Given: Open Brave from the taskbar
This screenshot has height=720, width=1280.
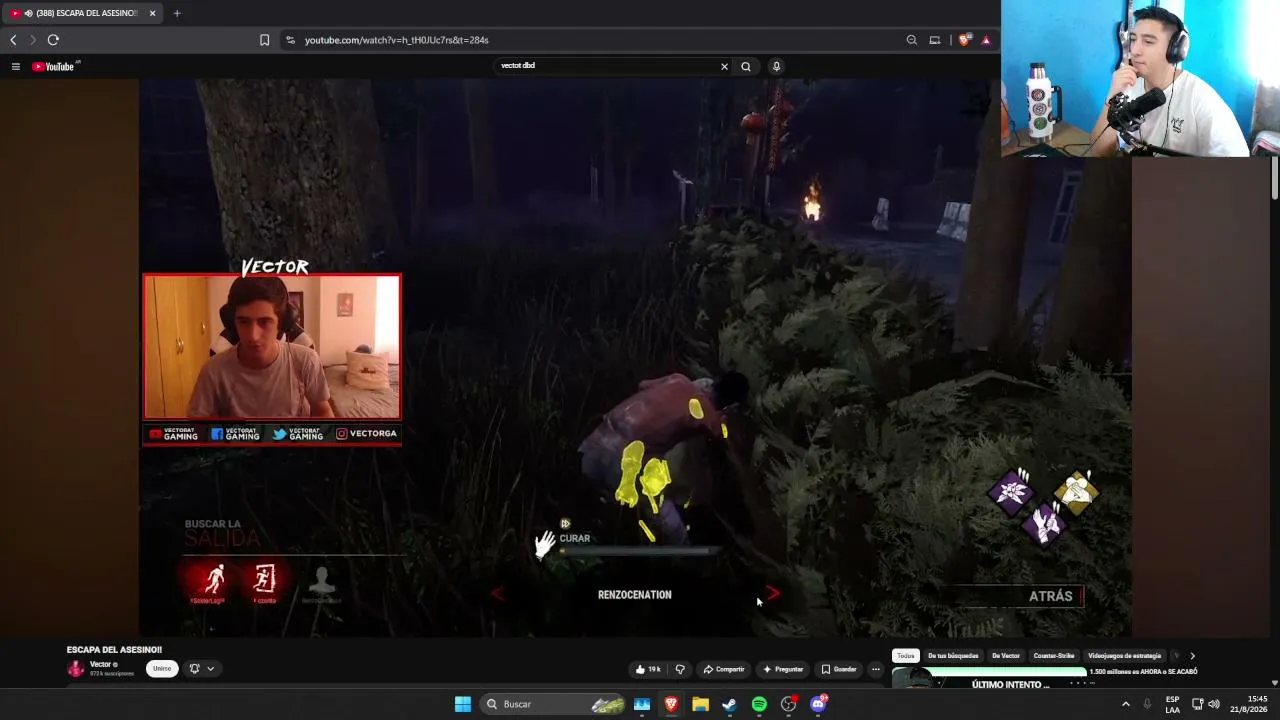Looking at the screenshot, I should (671, 704).
